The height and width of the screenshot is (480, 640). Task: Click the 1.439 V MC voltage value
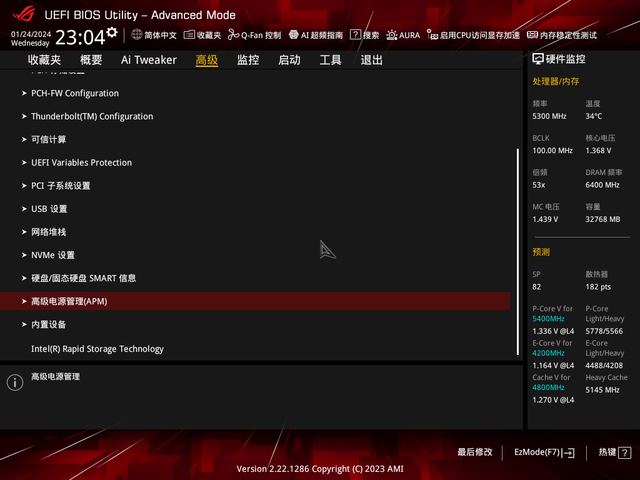click(x=545, y=219)
